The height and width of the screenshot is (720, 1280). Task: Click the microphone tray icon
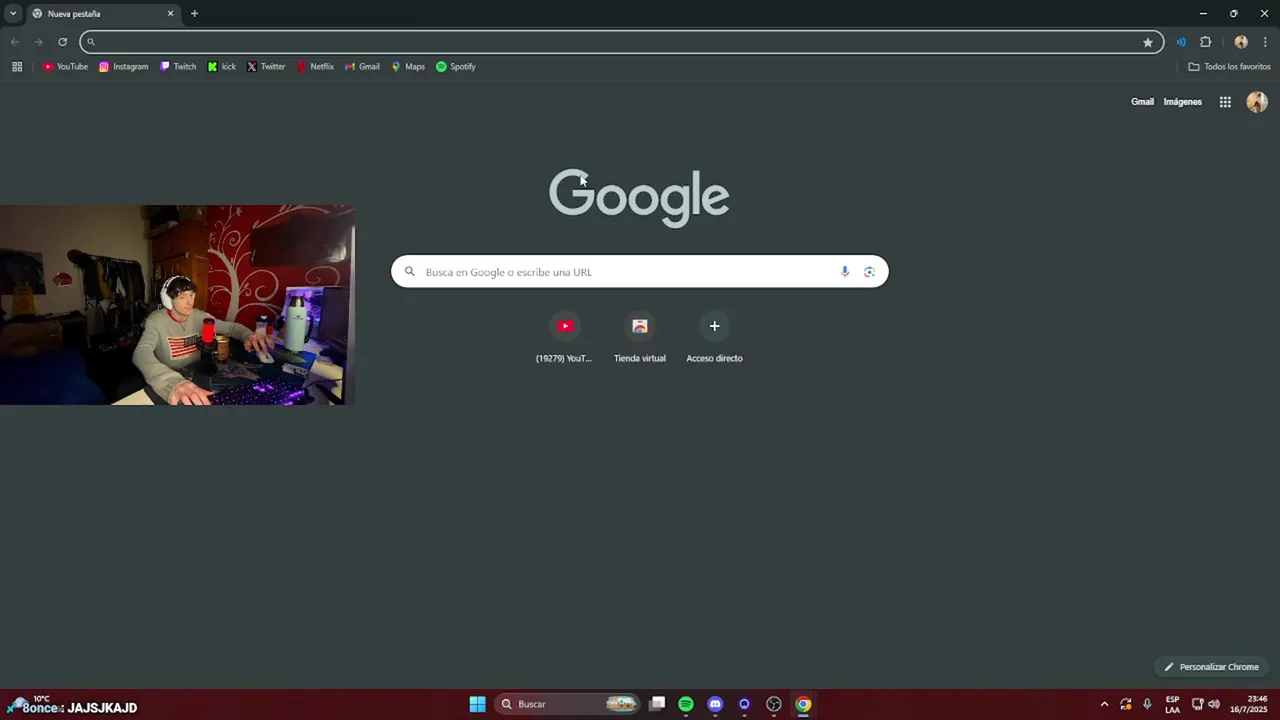point(1147,704)
